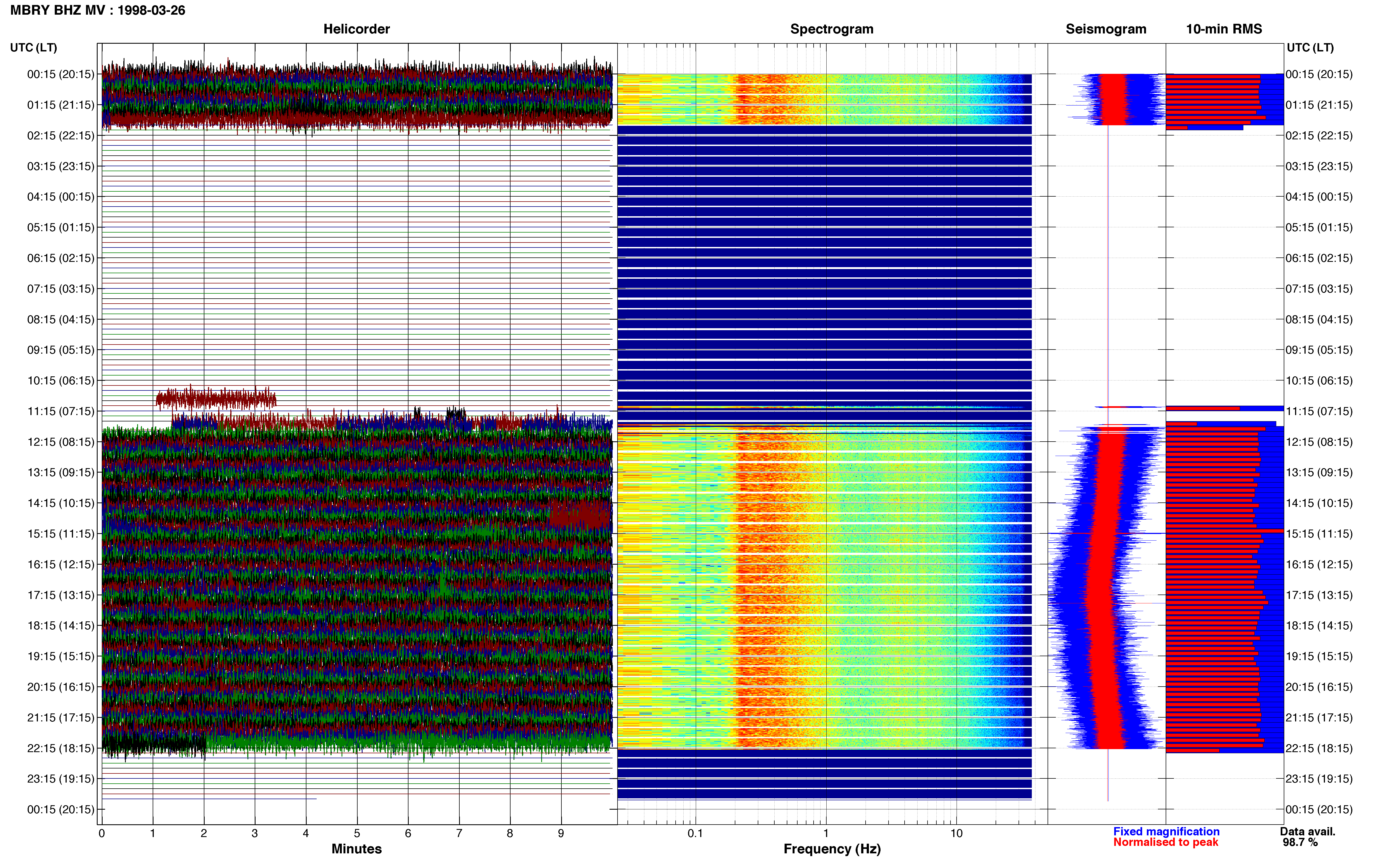
Task: Click helicorder time label '12:15 (08:15)'
Action: coord(61,442)
